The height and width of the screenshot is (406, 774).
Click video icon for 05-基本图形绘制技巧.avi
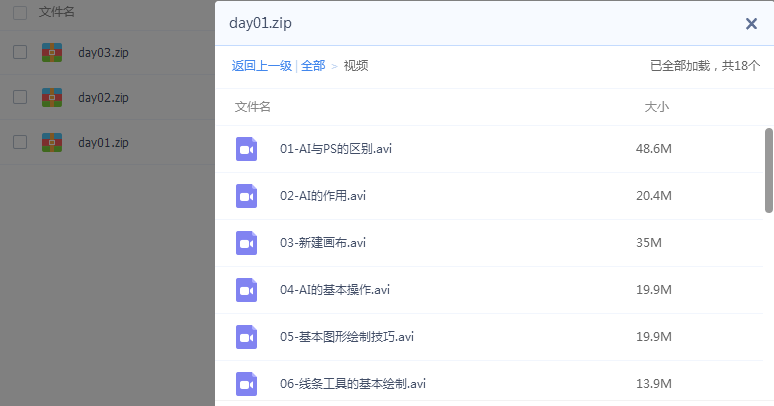click(246, 337)
